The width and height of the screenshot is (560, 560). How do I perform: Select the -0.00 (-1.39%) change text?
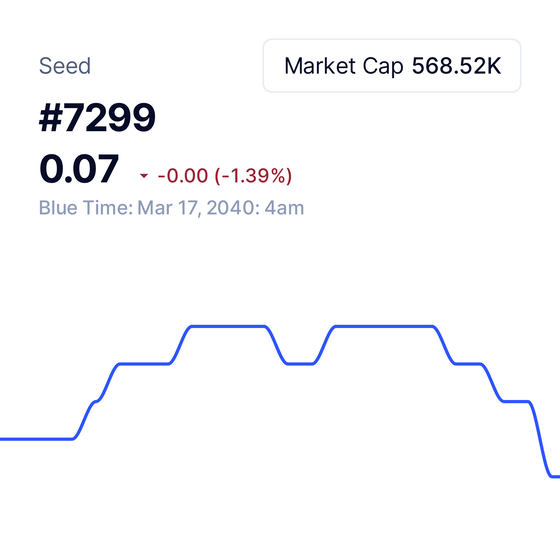(x=225, y=176)
